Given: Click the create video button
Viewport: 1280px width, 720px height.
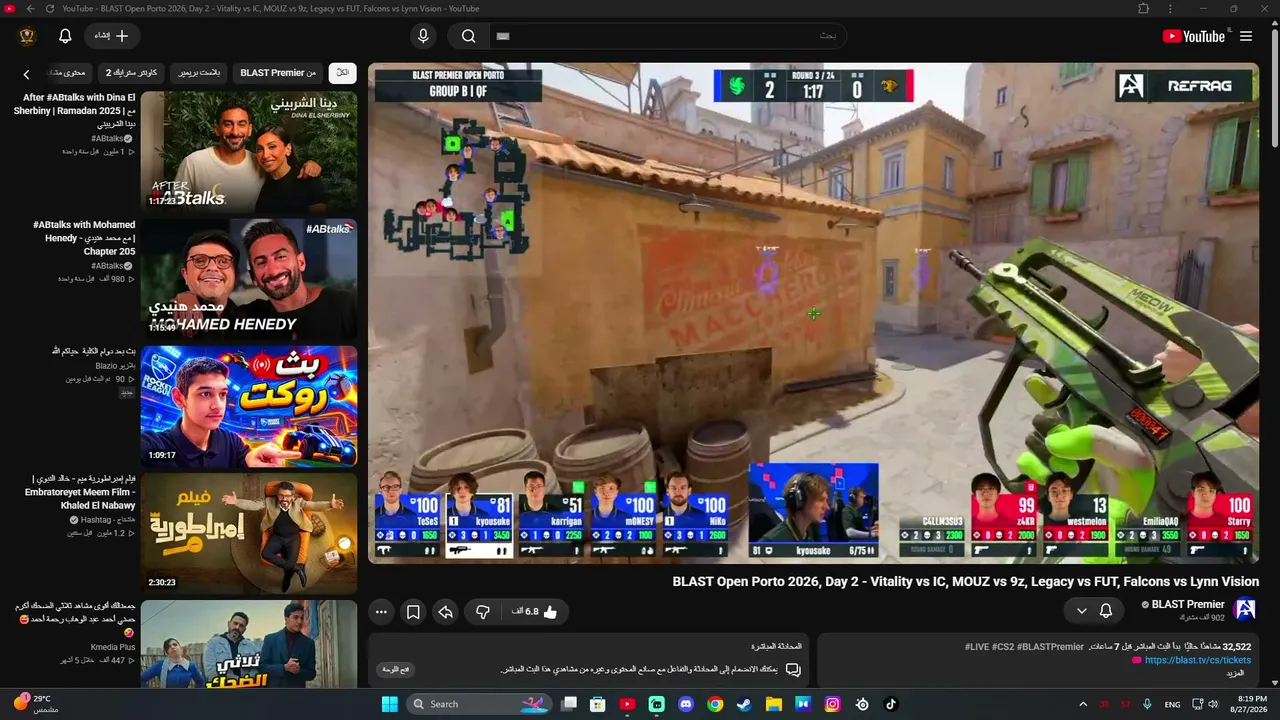Looking at the screenshot, I should (x=112, y=36).
